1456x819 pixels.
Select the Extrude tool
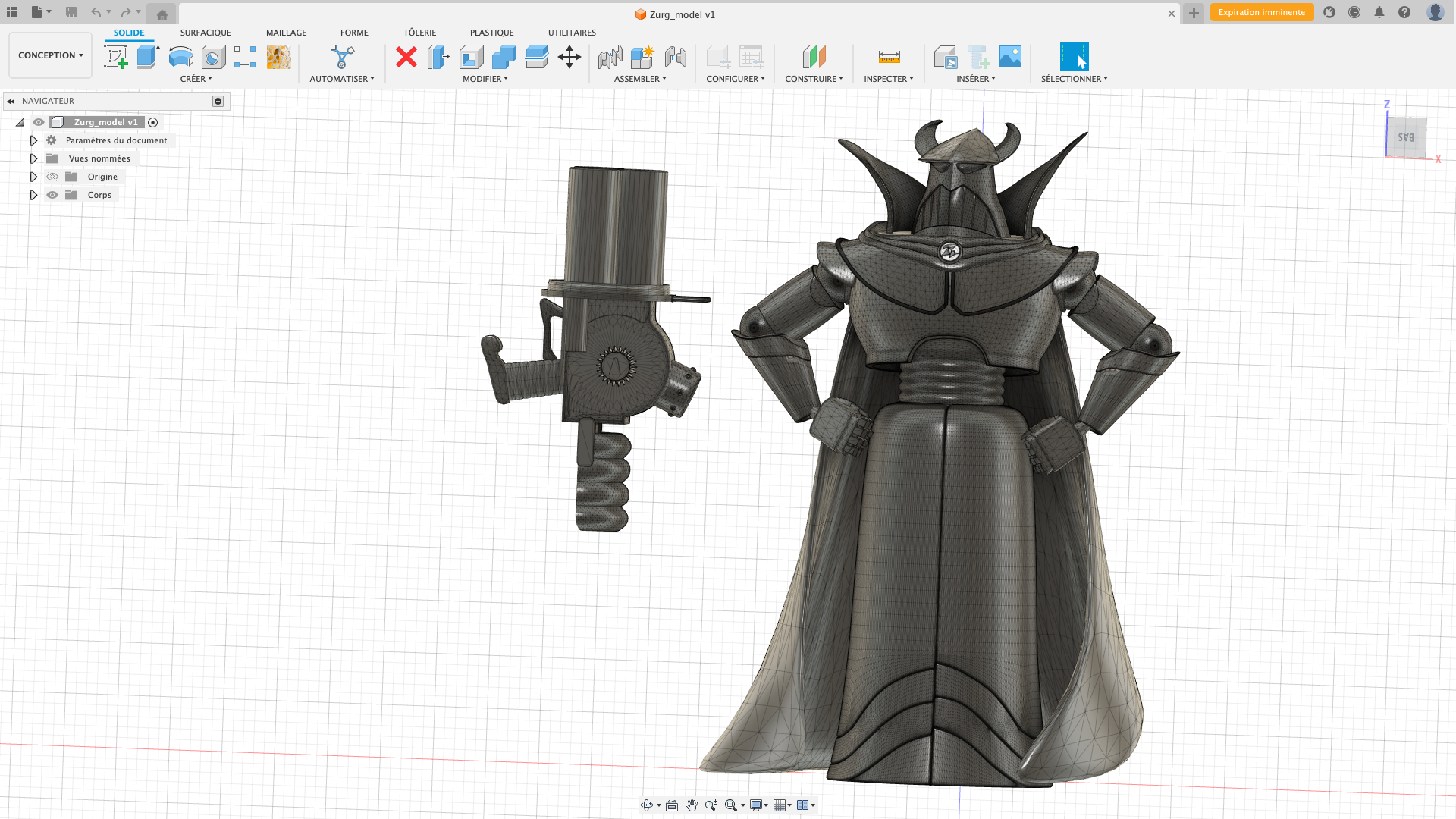pos(147,57)
